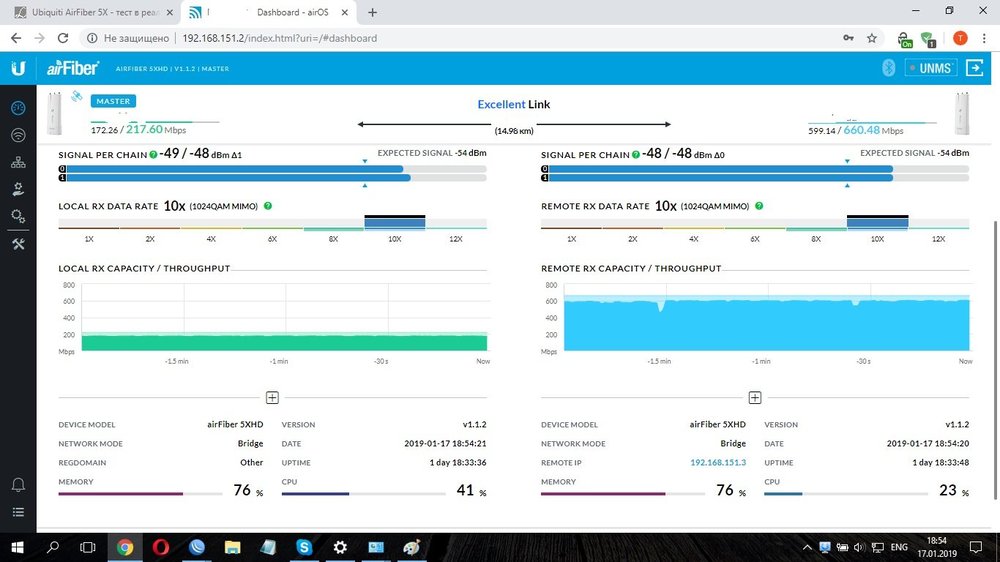The image size is (1000, 562).
Task: Open the Services sidebar icon
Action: [18, 189]
